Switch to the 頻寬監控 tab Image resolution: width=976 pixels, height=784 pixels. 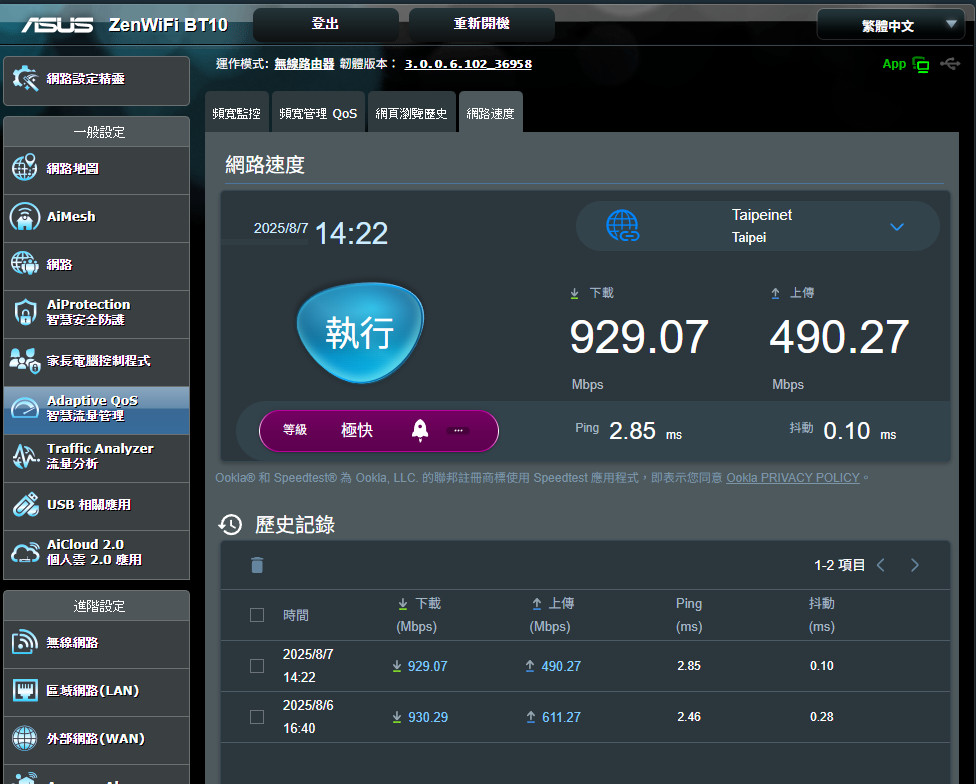237,113
